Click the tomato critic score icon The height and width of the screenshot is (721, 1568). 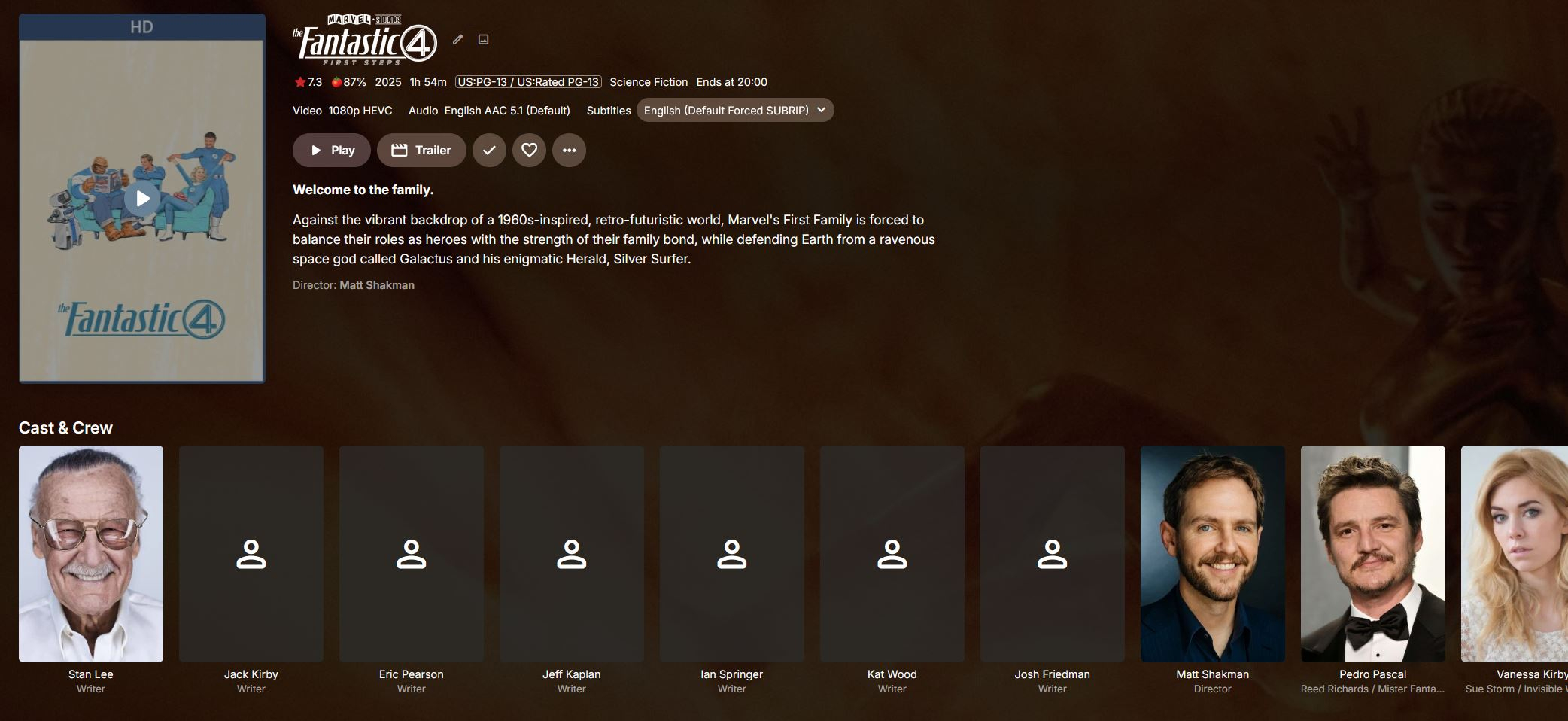click(x=336, y=82)
